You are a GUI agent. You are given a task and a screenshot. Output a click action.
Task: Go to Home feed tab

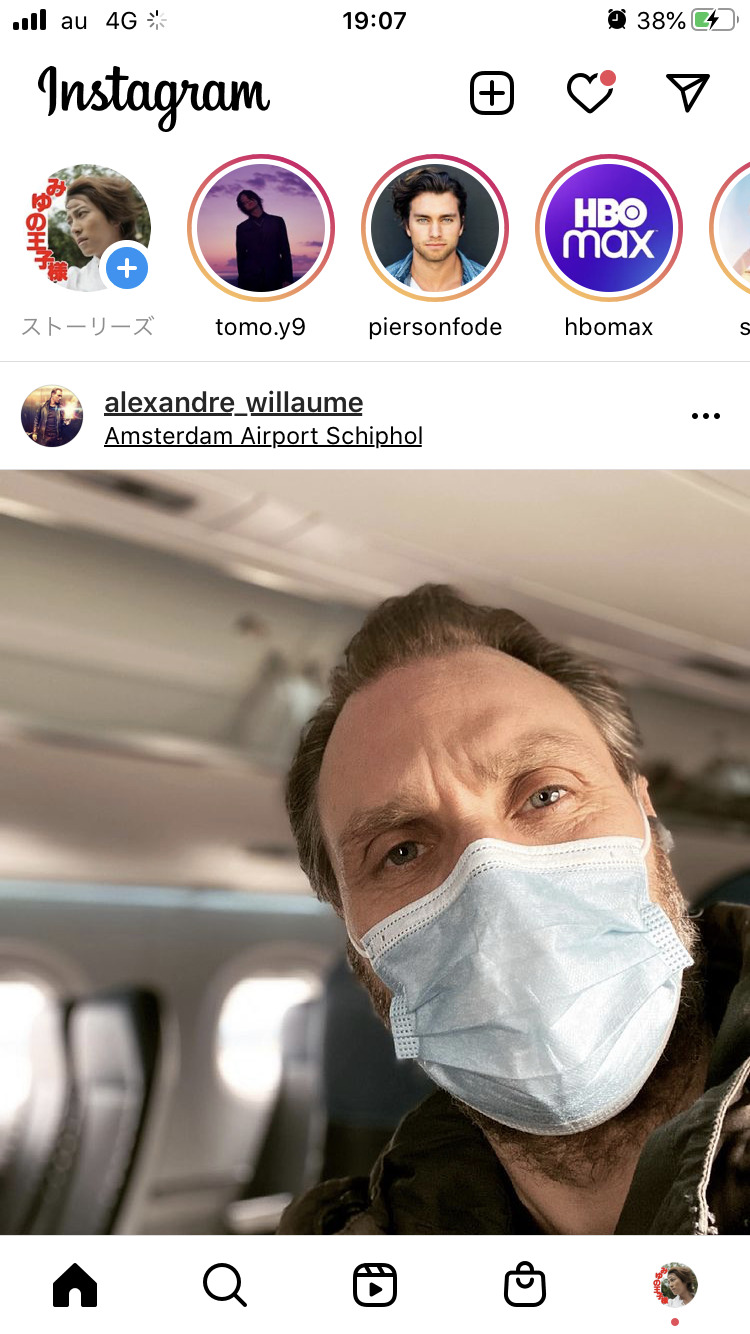pos(75,1285)
